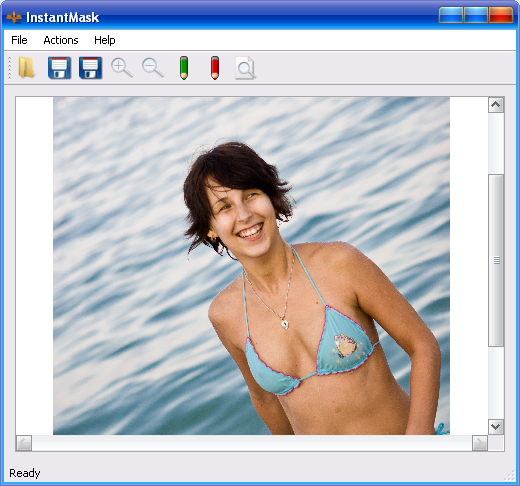Open the File menu
Image resolution: width=520 pixels, height=486 pixels.
click(19, 40)
